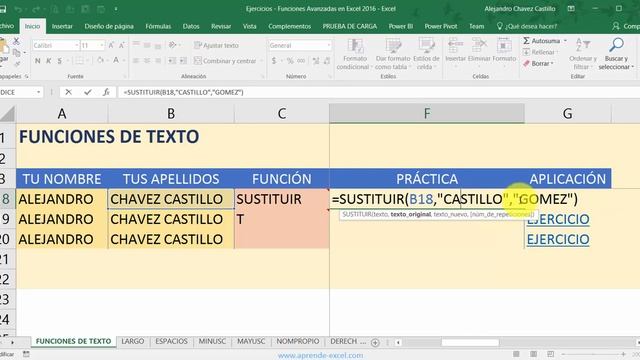Click the Borders icon

79,61
